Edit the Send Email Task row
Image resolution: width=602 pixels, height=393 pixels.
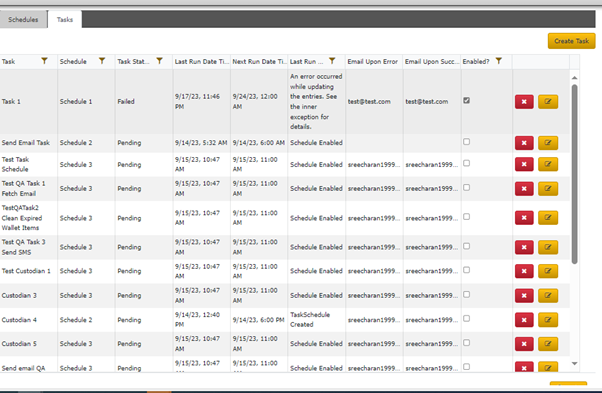point(548,143)
